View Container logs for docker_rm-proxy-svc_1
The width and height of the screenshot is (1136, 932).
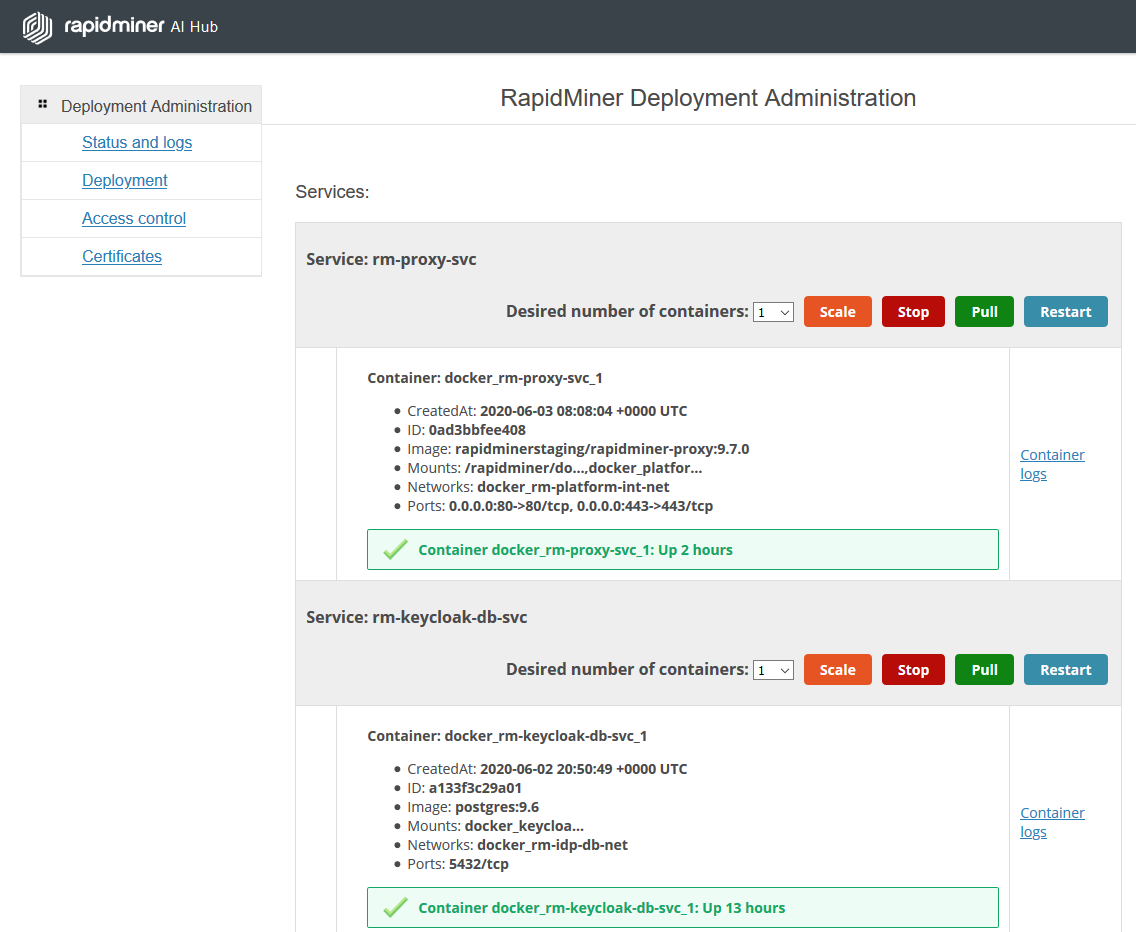(x=1052, y=464)
